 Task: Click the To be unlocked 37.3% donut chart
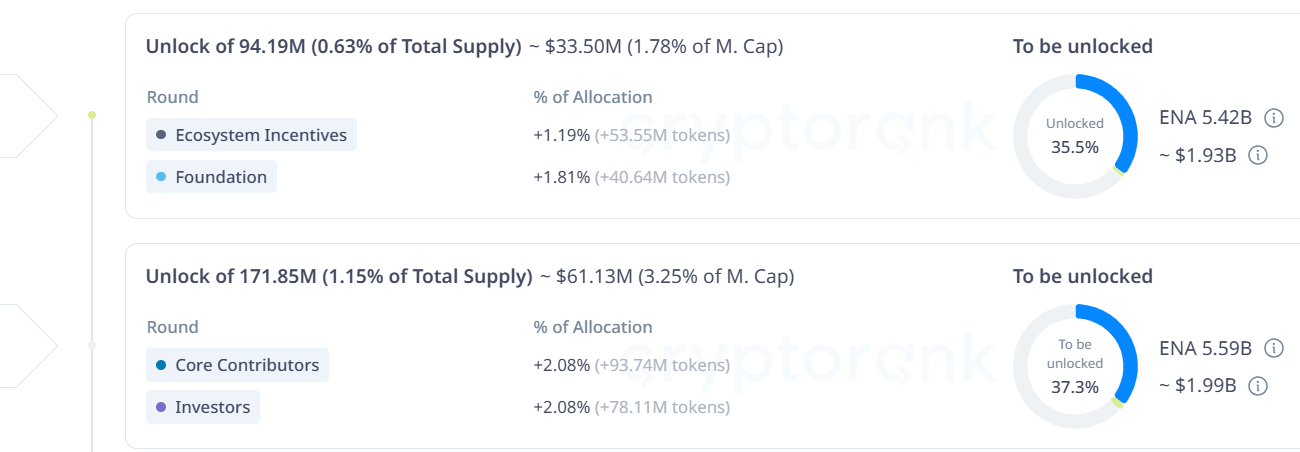pyautogui.click(x=1075, y=366)
